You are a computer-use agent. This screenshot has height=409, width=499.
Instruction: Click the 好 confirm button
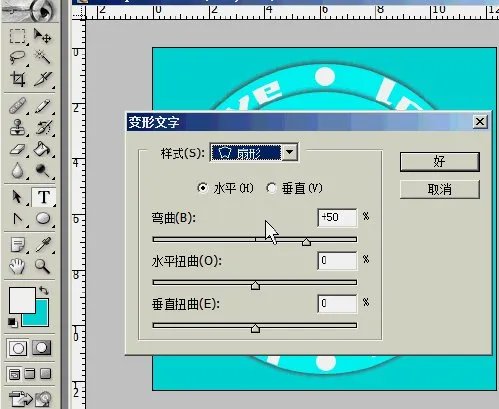(440, 162)
